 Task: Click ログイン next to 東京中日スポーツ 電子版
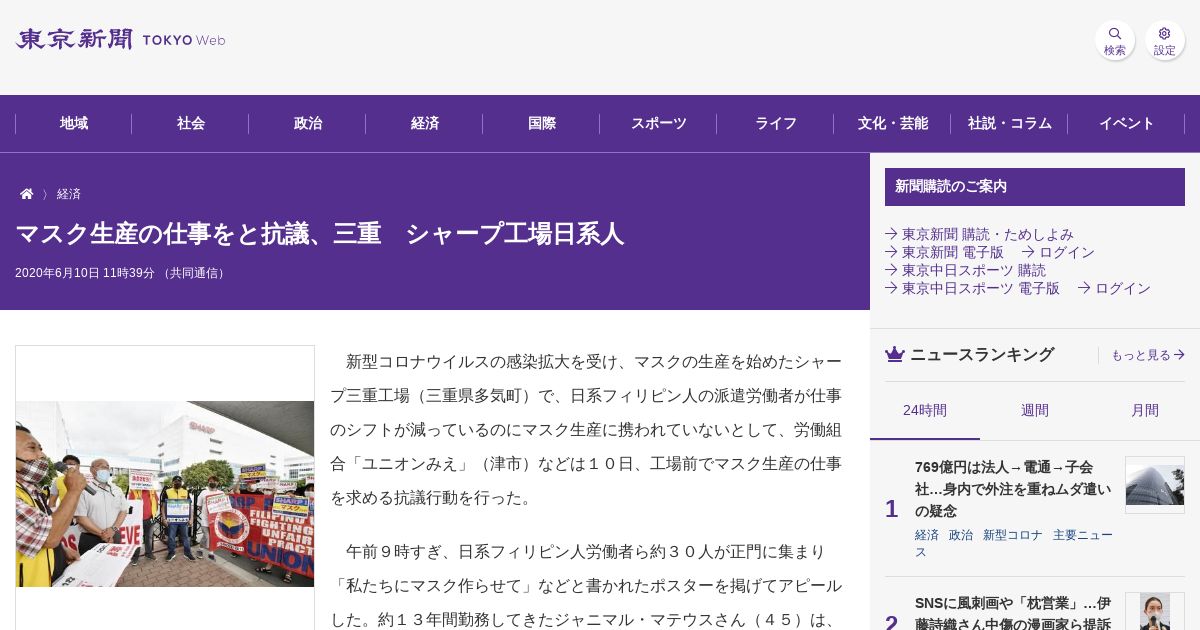point(1114,288)
